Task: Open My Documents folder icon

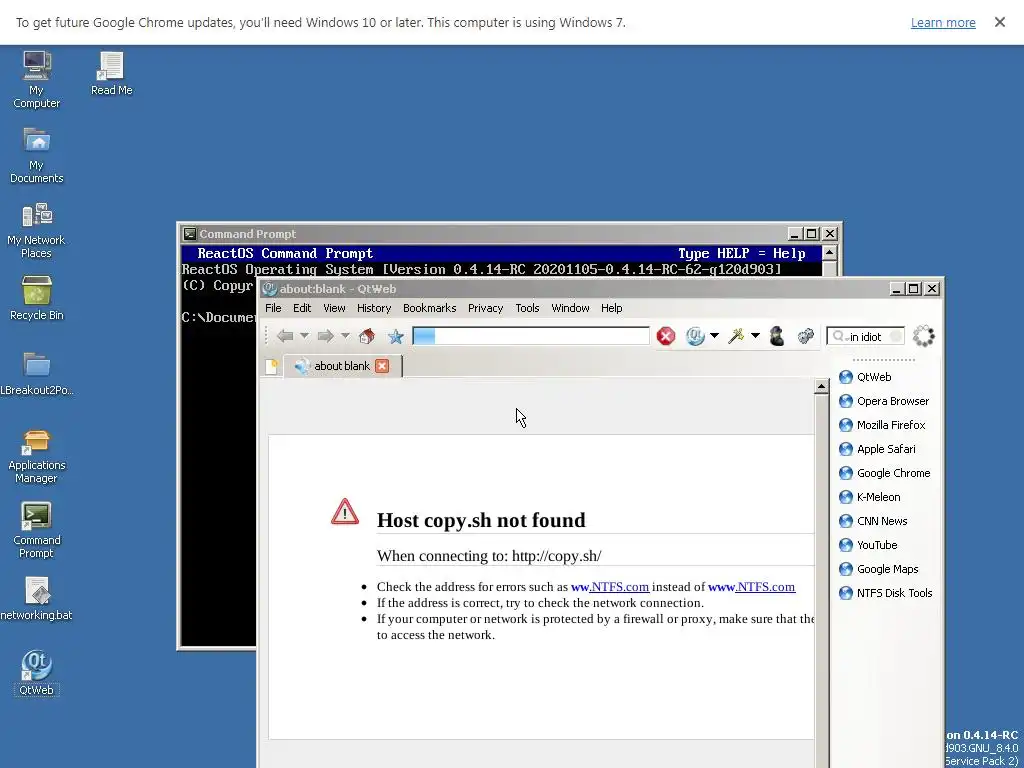Action: 37,155
